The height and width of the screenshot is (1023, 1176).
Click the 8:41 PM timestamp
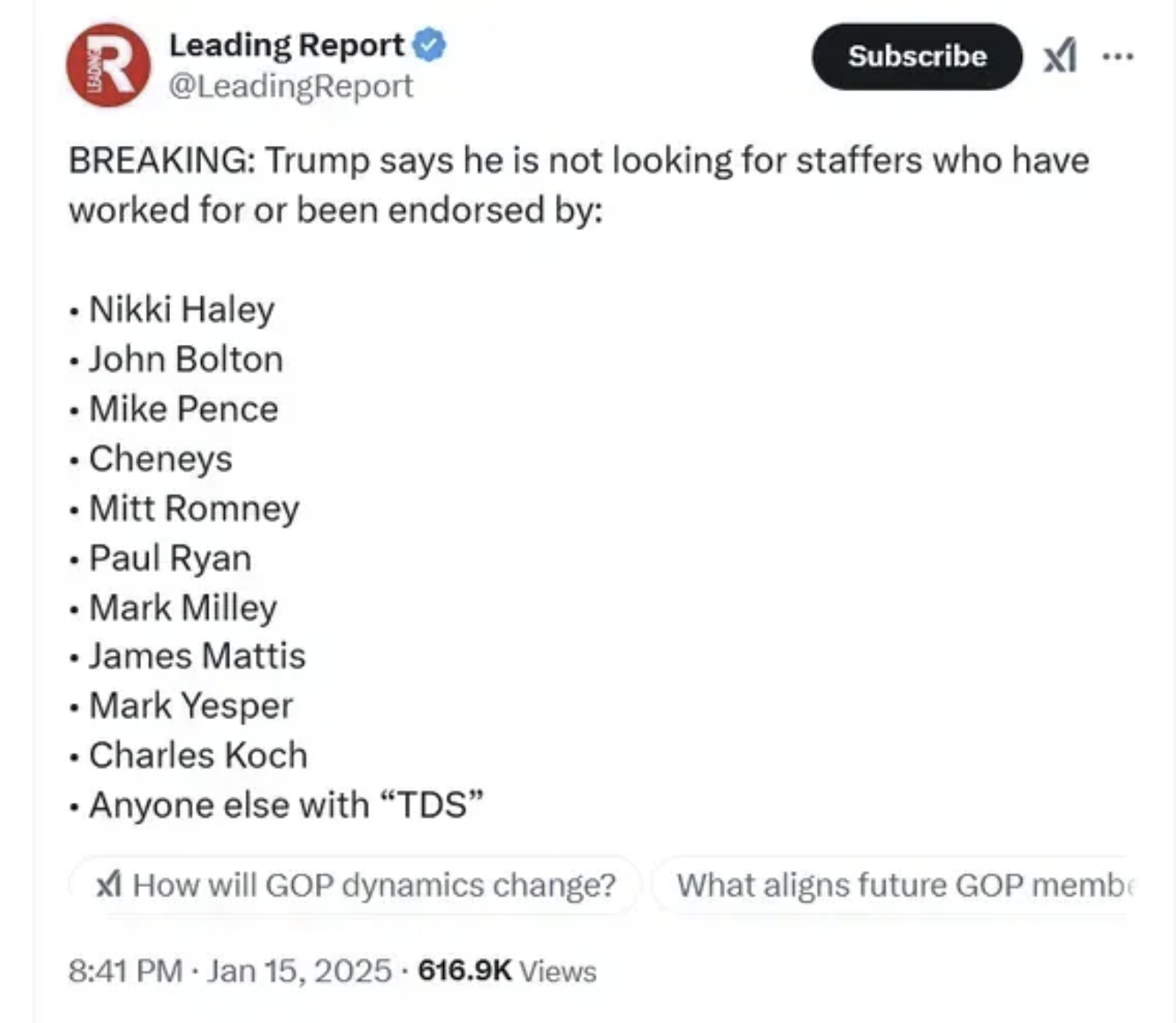[125, 971]
